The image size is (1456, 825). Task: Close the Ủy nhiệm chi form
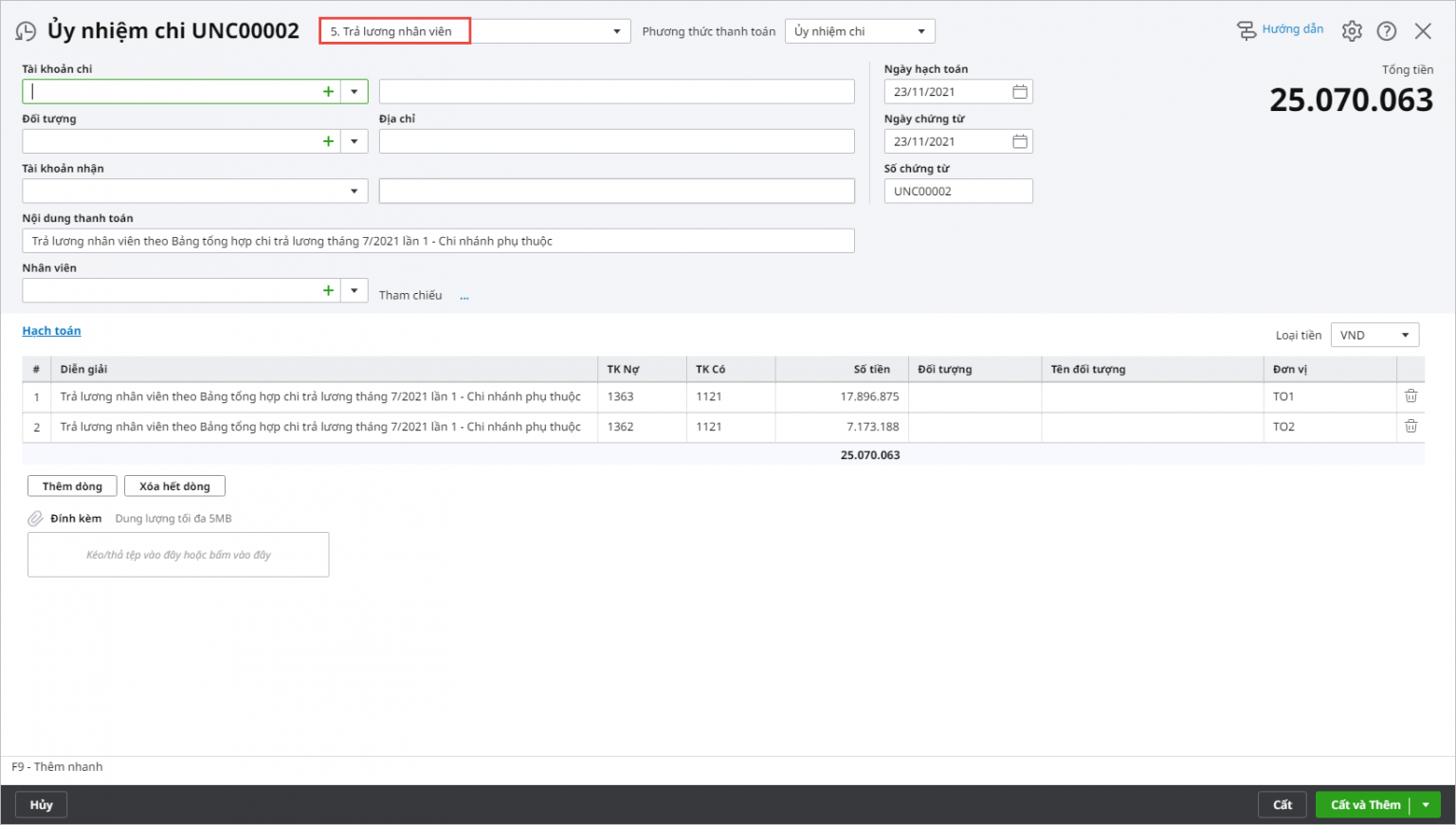tap(1423, 31)
